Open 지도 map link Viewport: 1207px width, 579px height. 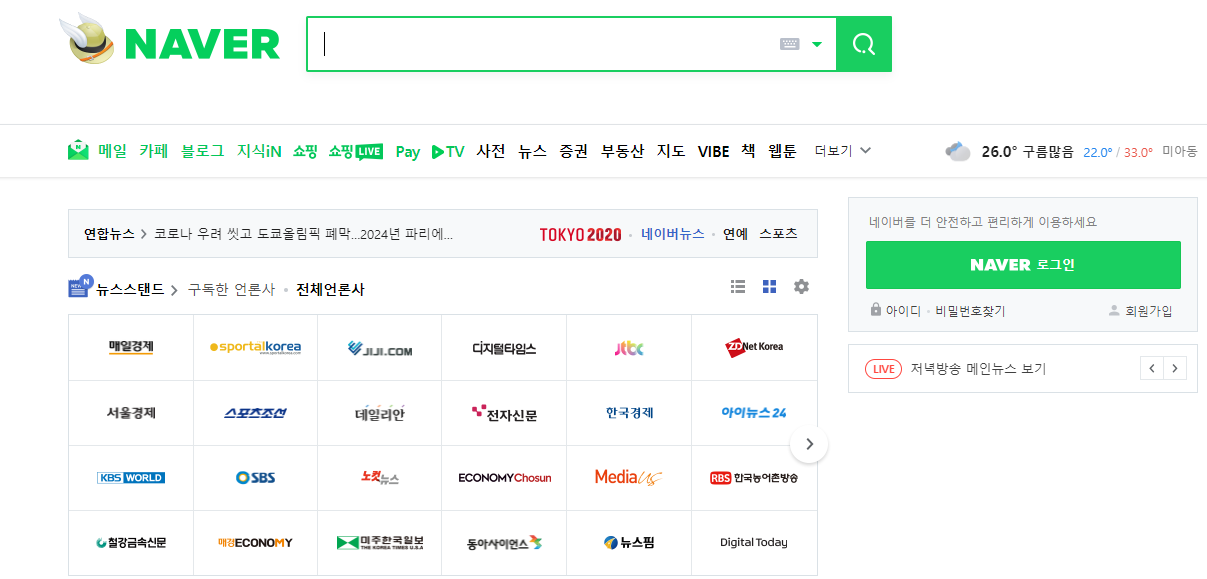(671, 151)
